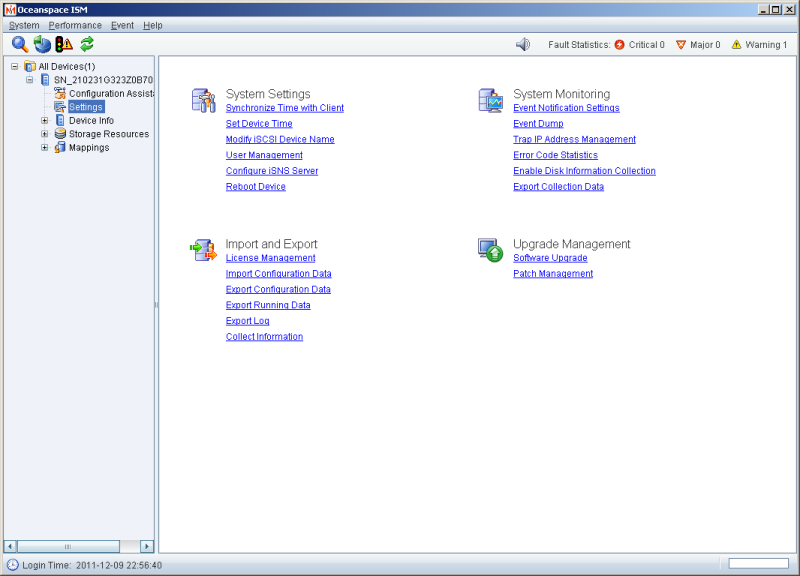Image resolution: width=800 pixels, height=576 pixels.
Task: Click the All Devices folder icon
Action: 30,66
